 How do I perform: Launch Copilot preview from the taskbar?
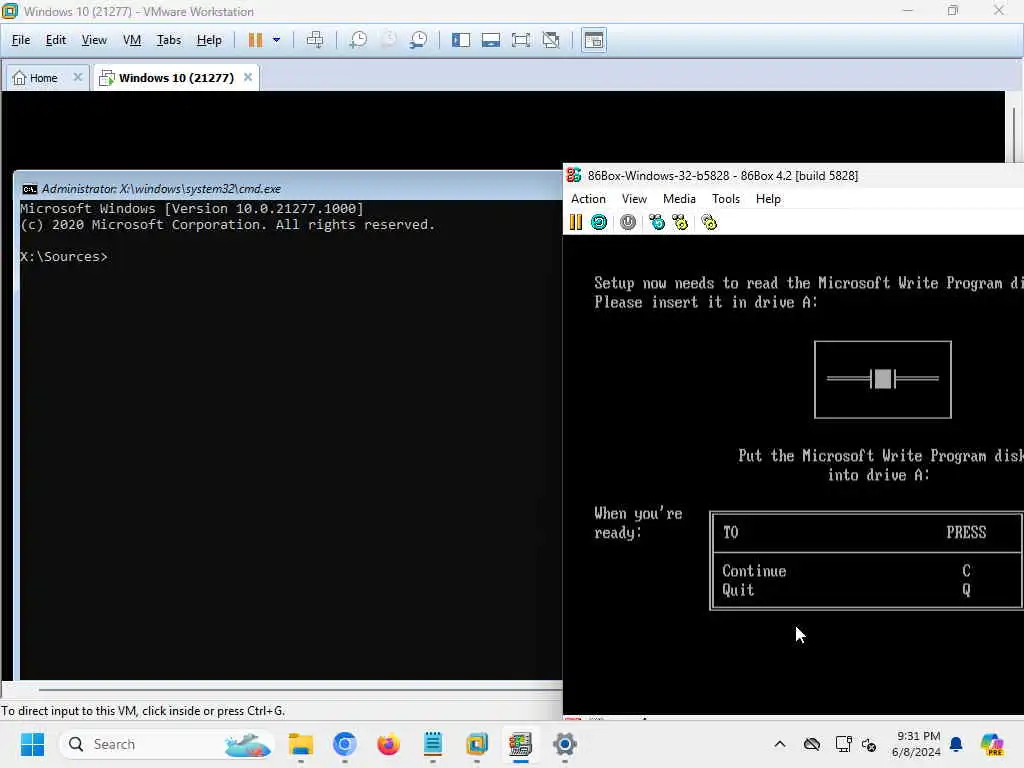tap(992, 744)
